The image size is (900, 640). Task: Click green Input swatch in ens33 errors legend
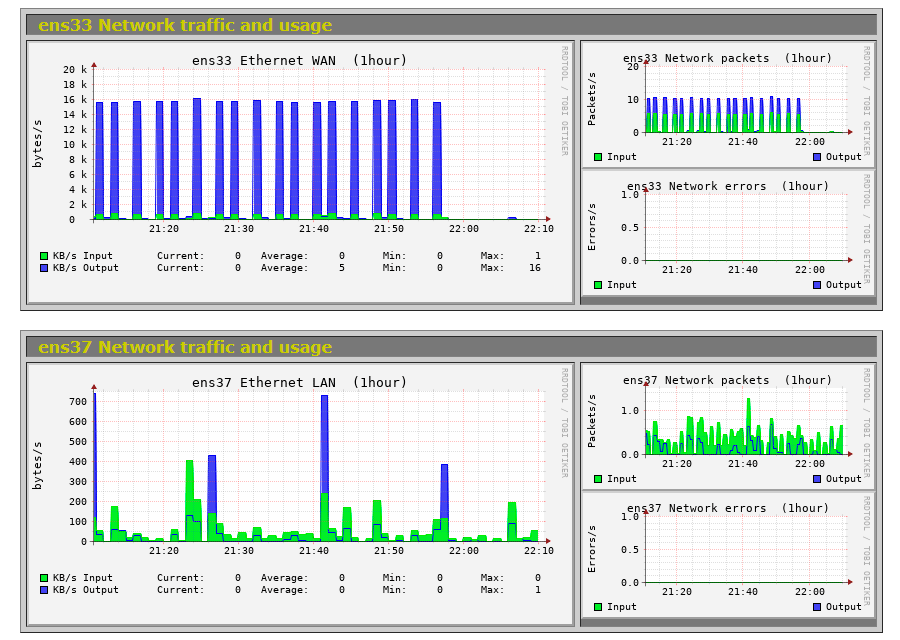598,285
